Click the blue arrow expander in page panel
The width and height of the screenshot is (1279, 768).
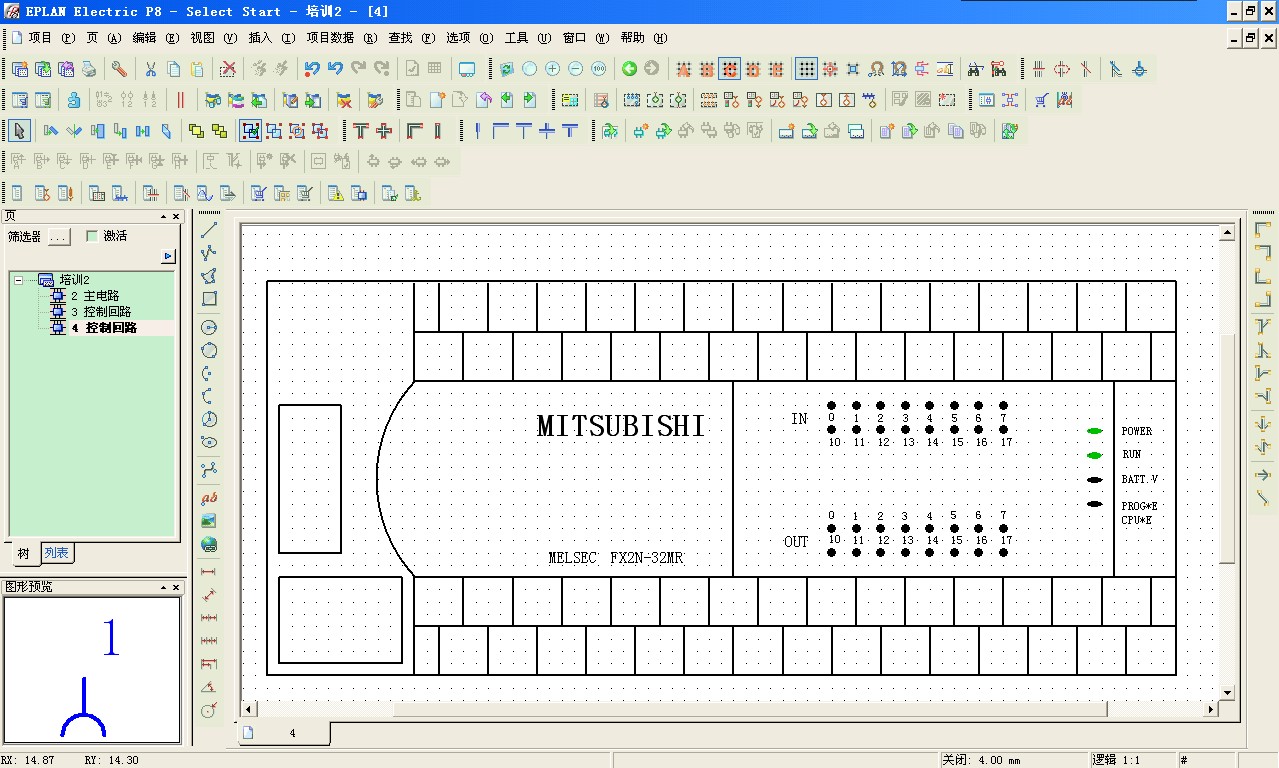(168, 257)
